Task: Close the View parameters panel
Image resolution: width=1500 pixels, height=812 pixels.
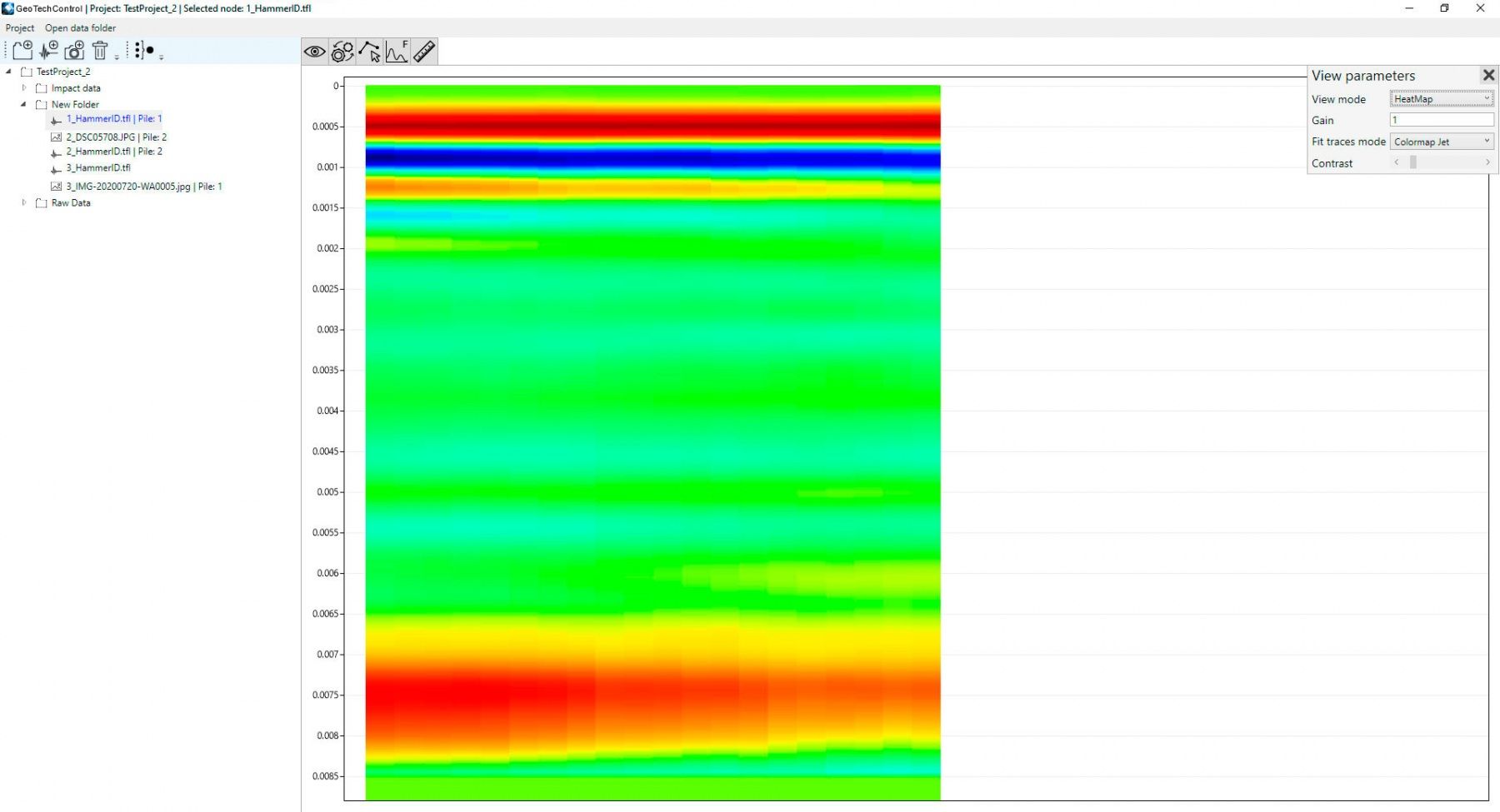Action: coord(1488,76)
